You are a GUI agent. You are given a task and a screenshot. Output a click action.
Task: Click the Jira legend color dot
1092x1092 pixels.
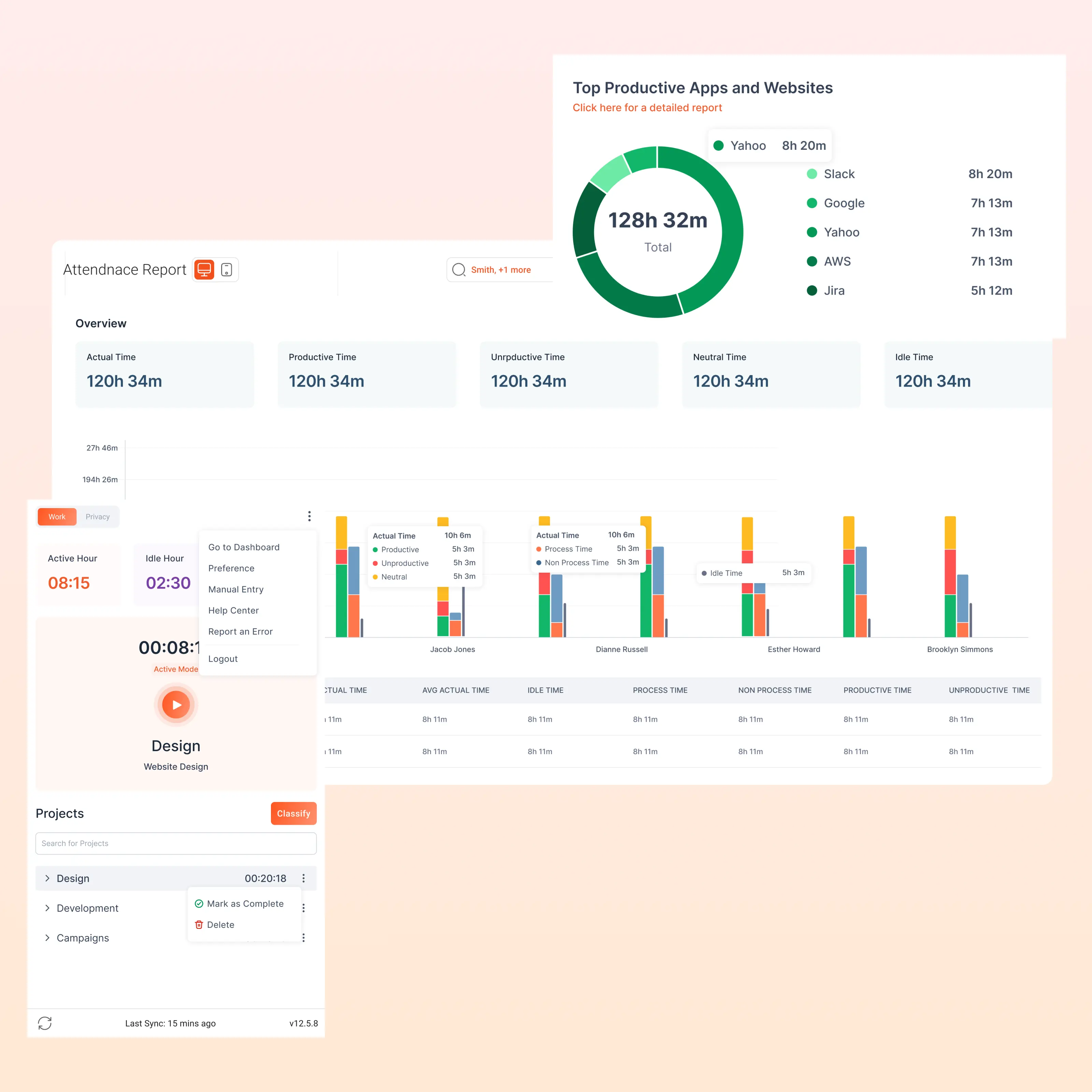[x=811, y=290]
